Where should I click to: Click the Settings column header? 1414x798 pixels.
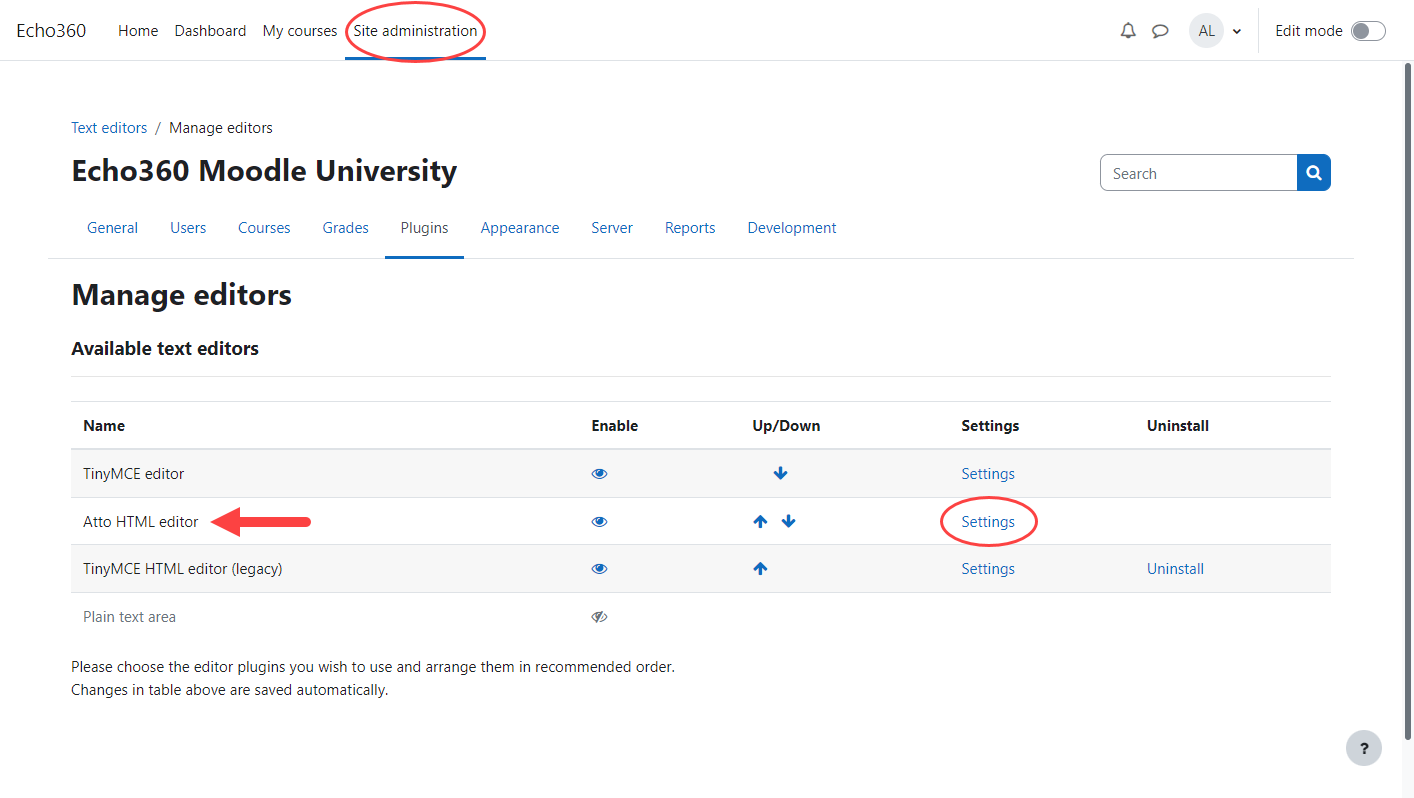[x=990, y=426]
